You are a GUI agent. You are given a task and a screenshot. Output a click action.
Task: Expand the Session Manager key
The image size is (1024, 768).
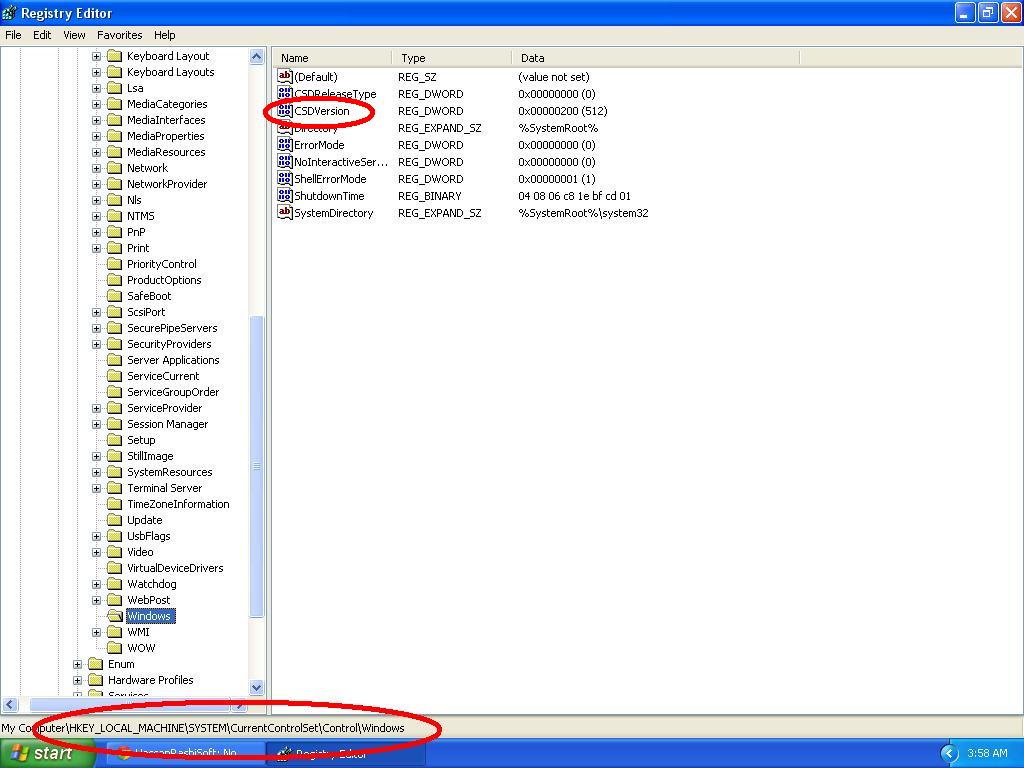[x=97, y=424]
